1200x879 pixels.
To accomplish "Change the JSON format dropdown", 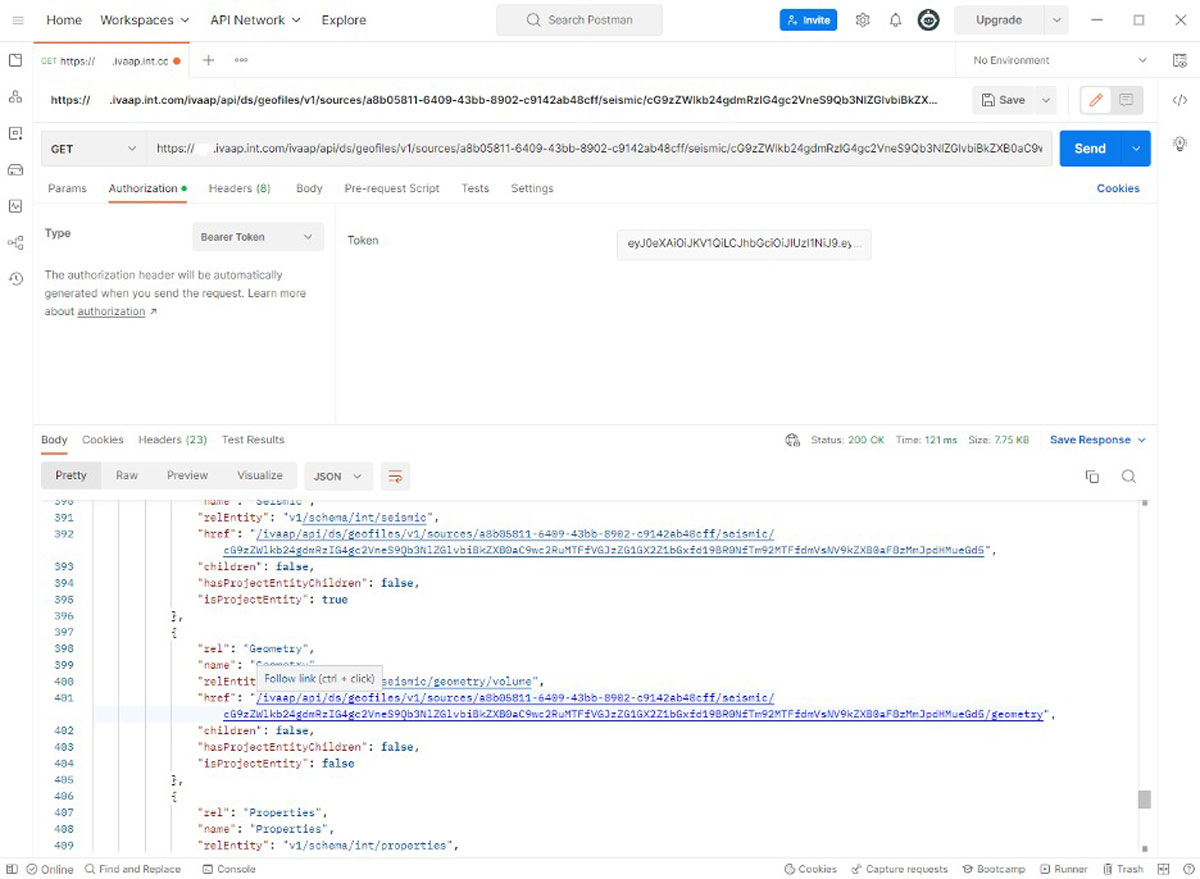I will [x=338, y=476].
